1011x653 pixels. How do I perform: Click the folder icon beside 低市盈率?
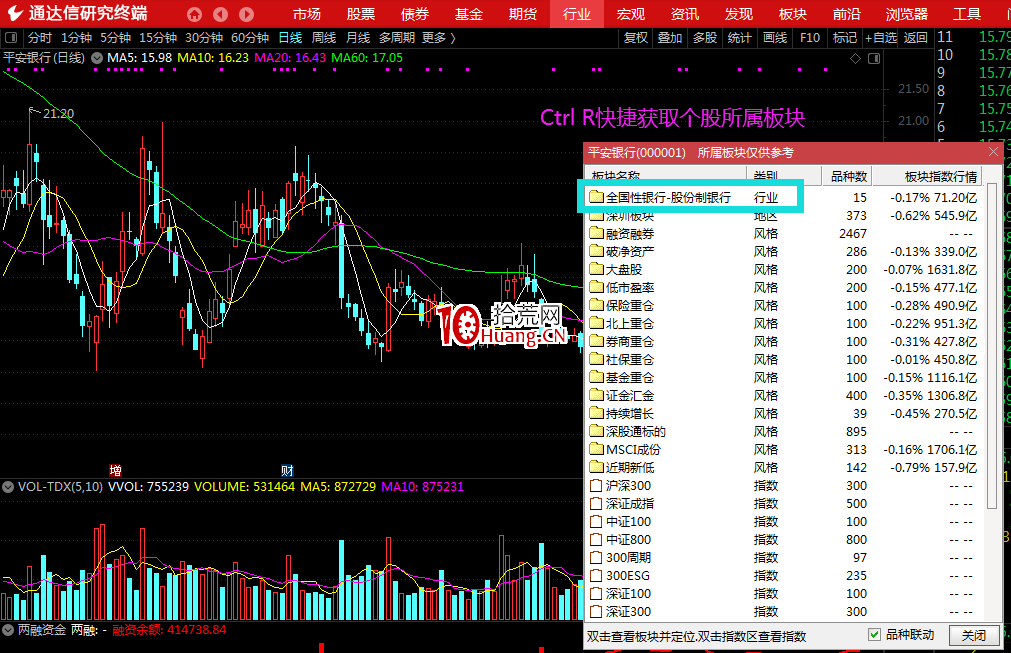click(x=596, y=288)
